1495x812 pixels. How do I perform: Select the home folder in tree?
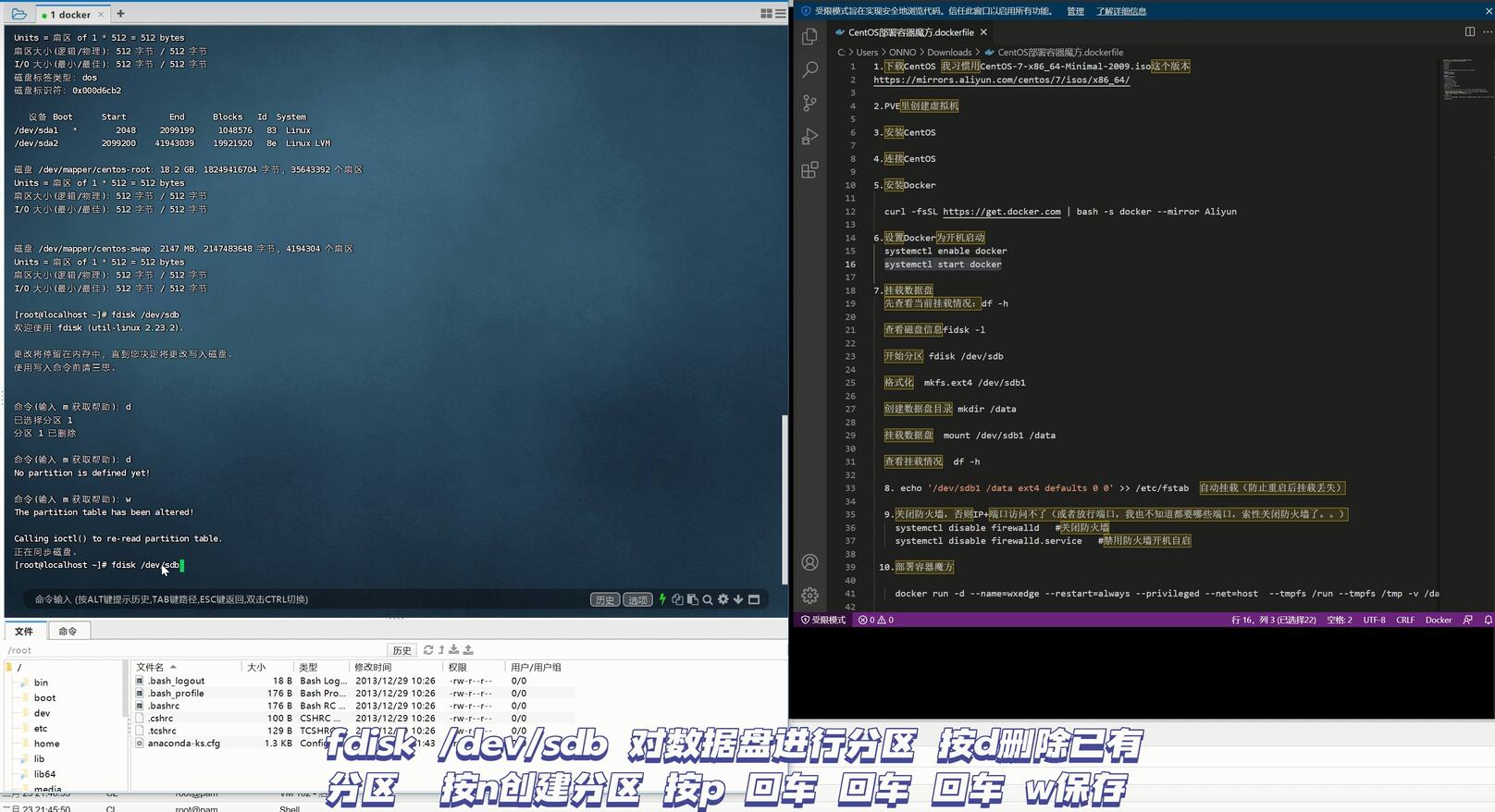point(47,744)
